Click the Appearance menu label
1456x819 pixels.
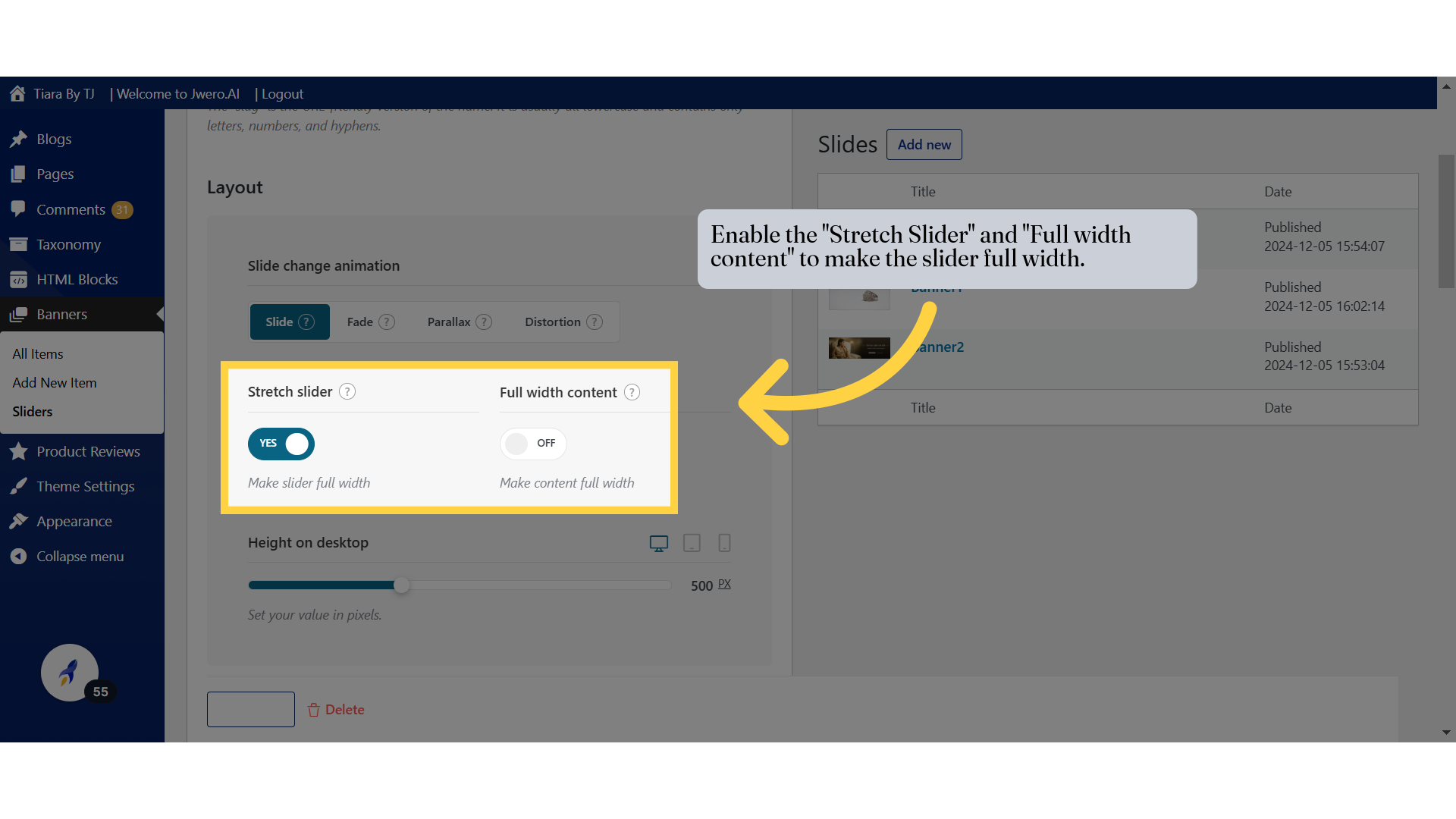click(x=74, y=521)
